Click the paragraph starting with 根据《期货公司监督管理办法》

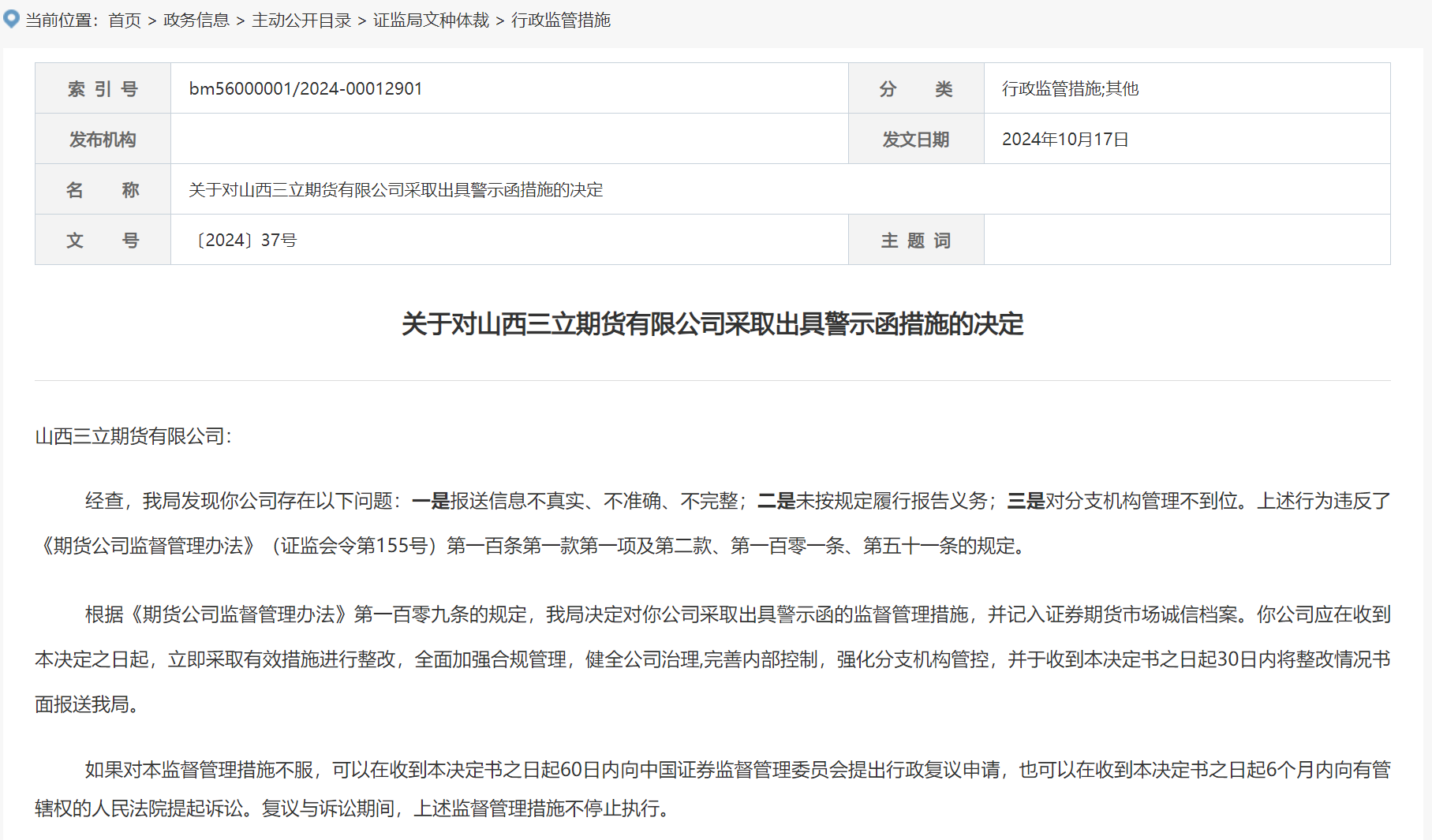(712, 659)
